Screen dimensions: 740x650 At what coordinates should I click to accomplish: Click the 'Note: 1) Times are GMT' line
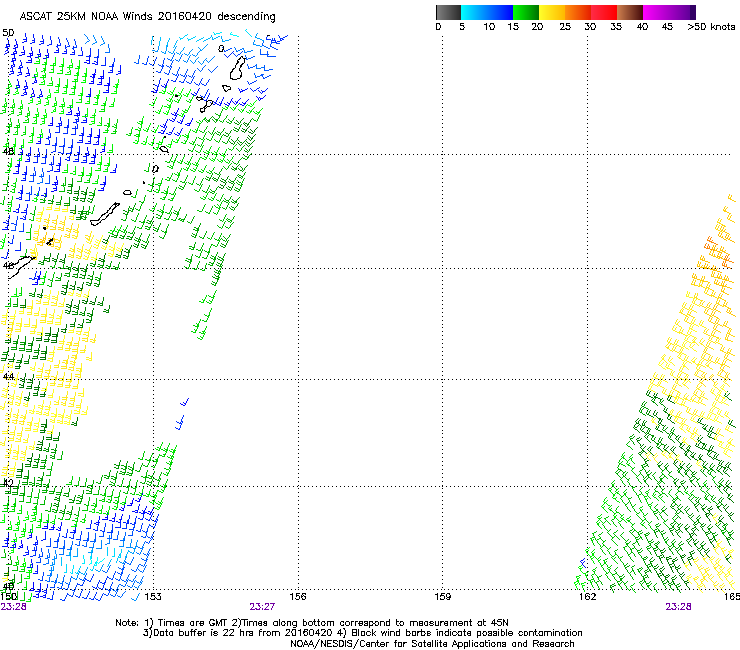(312, 623)
